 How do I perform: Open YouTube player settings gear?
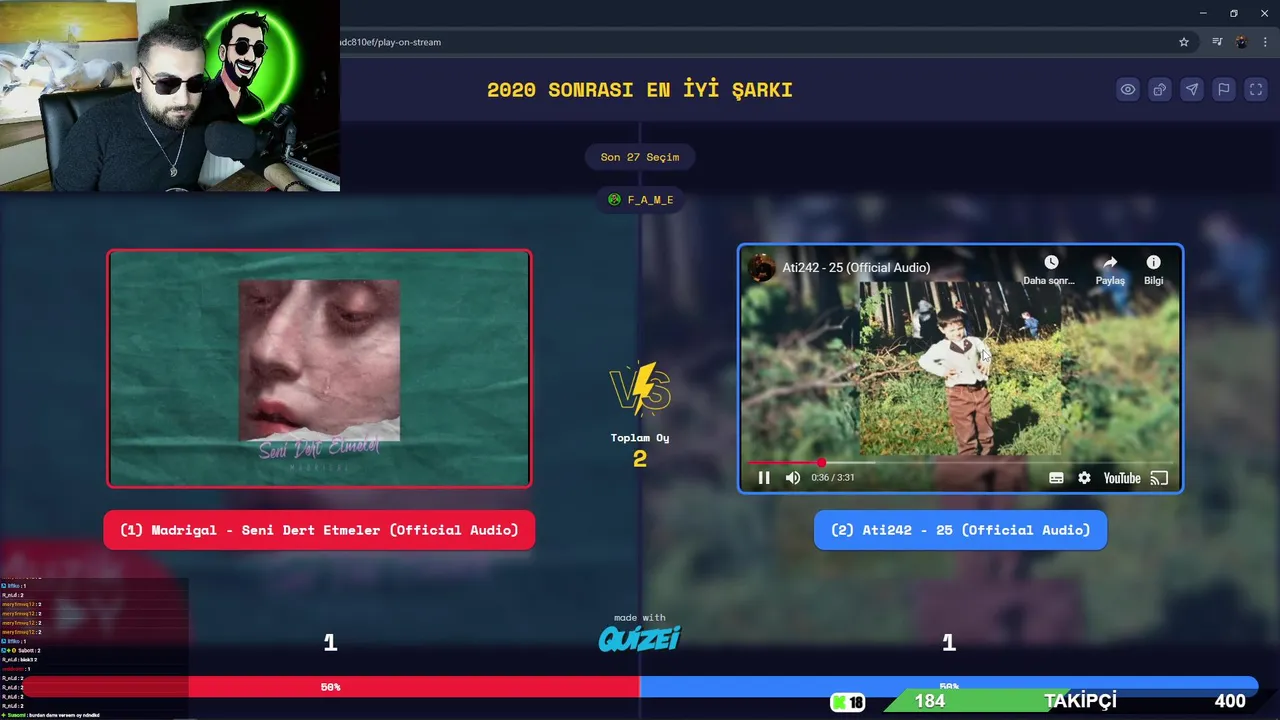point(1084,478)
